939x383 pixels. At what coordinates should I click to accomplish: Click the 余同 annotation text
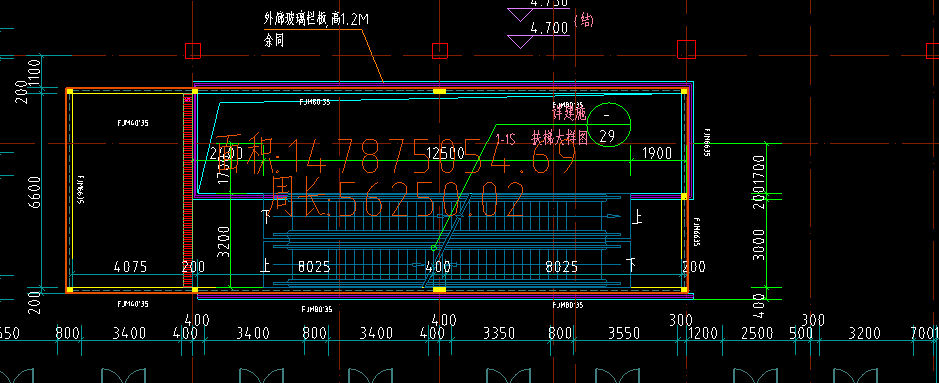click(x=274, y=42)
